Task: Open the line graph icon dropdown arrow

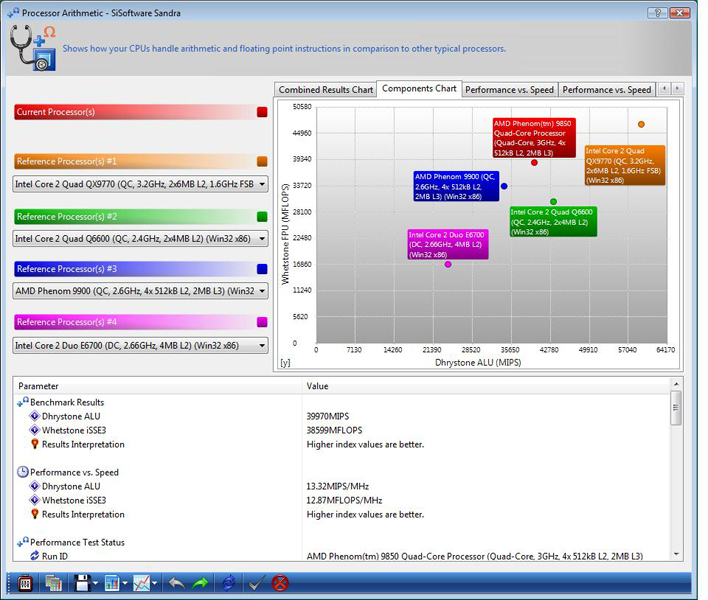Action: tap(154, 584)
